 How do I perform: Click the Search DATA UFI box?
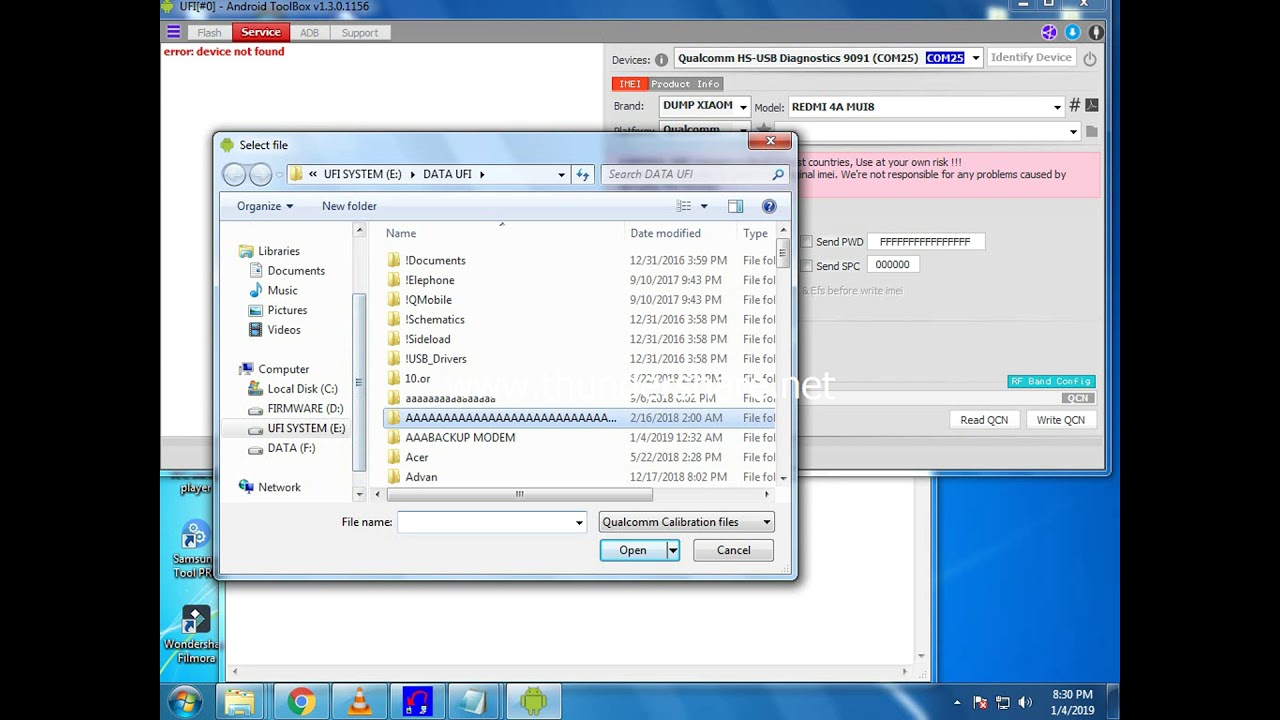(694, 174)
